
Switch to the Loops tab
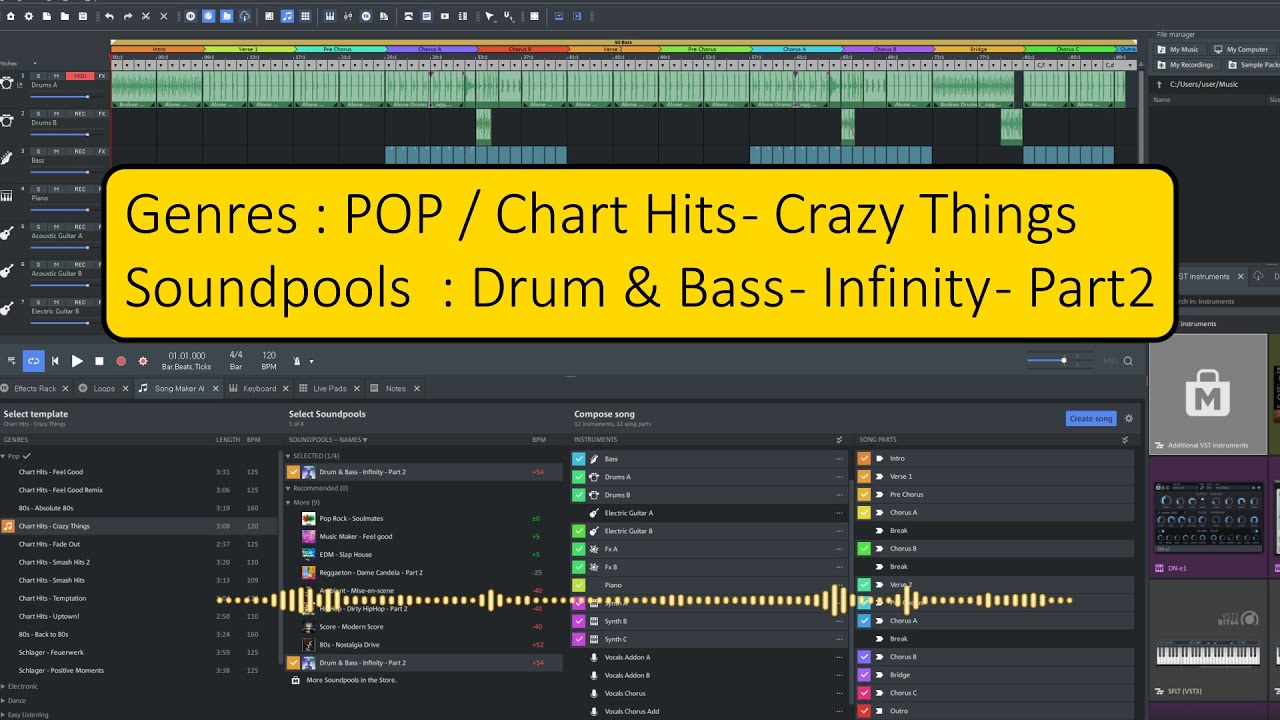tap(103, 388)
